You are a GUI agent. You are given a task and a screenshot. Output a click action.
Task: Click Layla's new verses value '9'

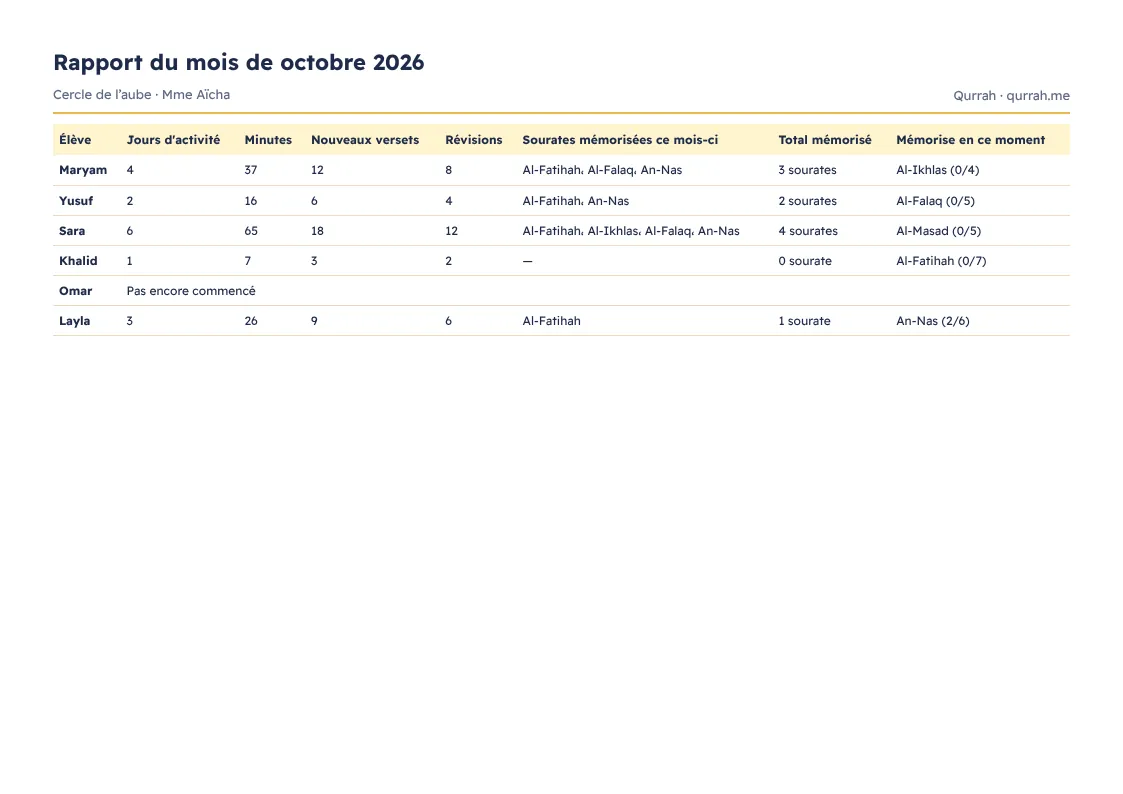(x=314, y=321)
